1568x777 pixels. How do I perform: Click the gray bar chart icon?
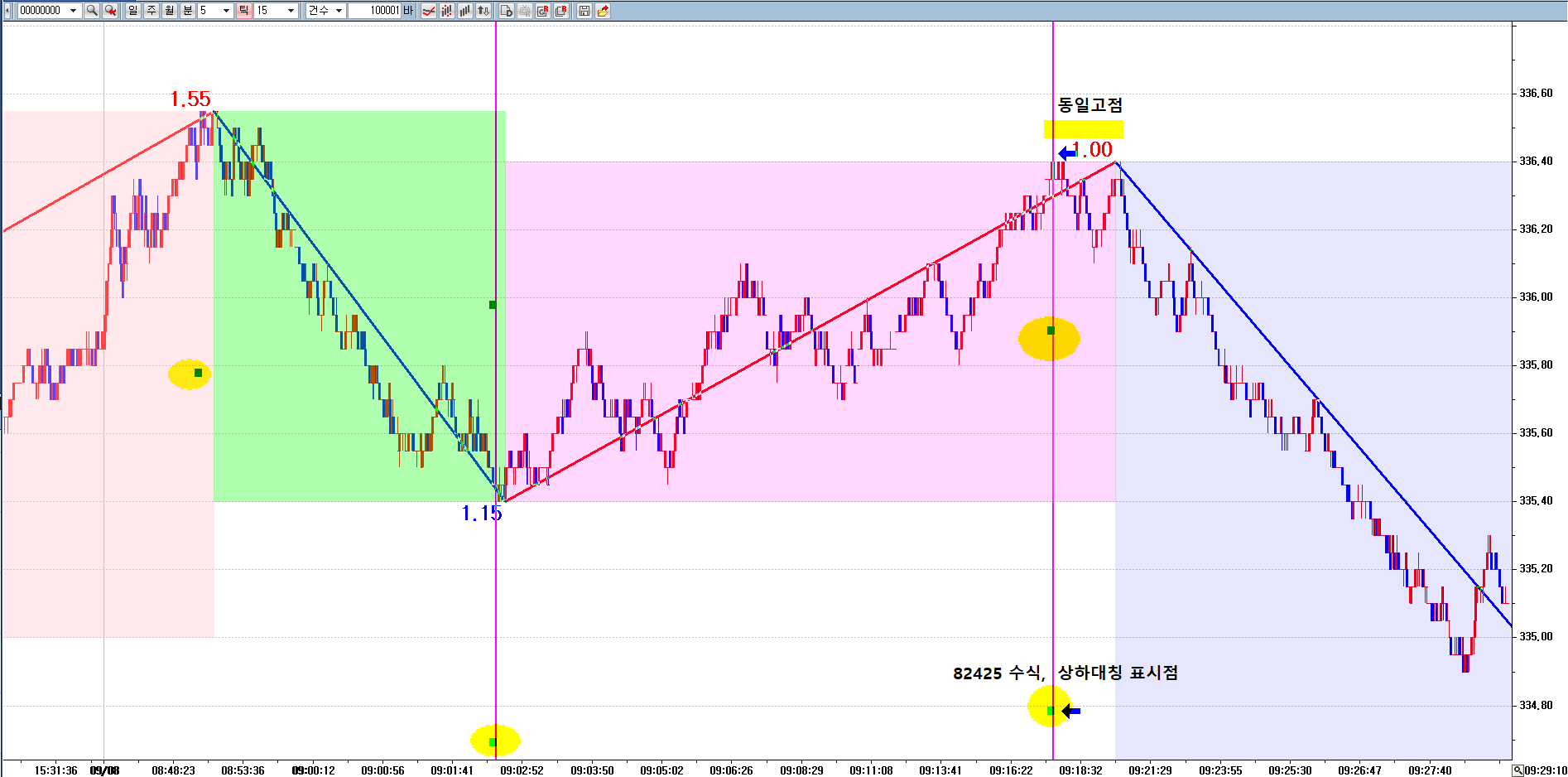(x=465, y=11)
